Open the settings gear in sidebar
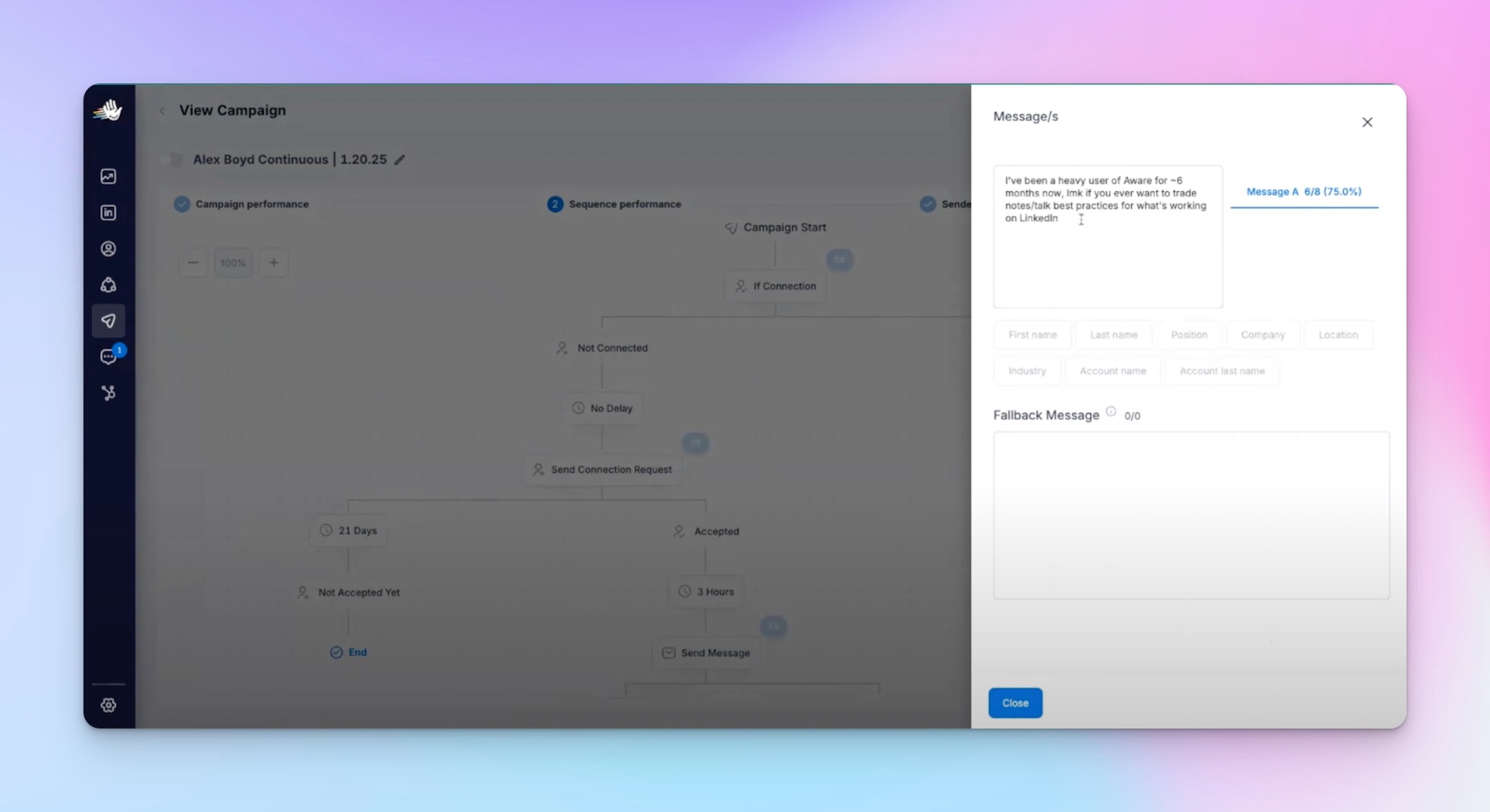 (109, 705)
